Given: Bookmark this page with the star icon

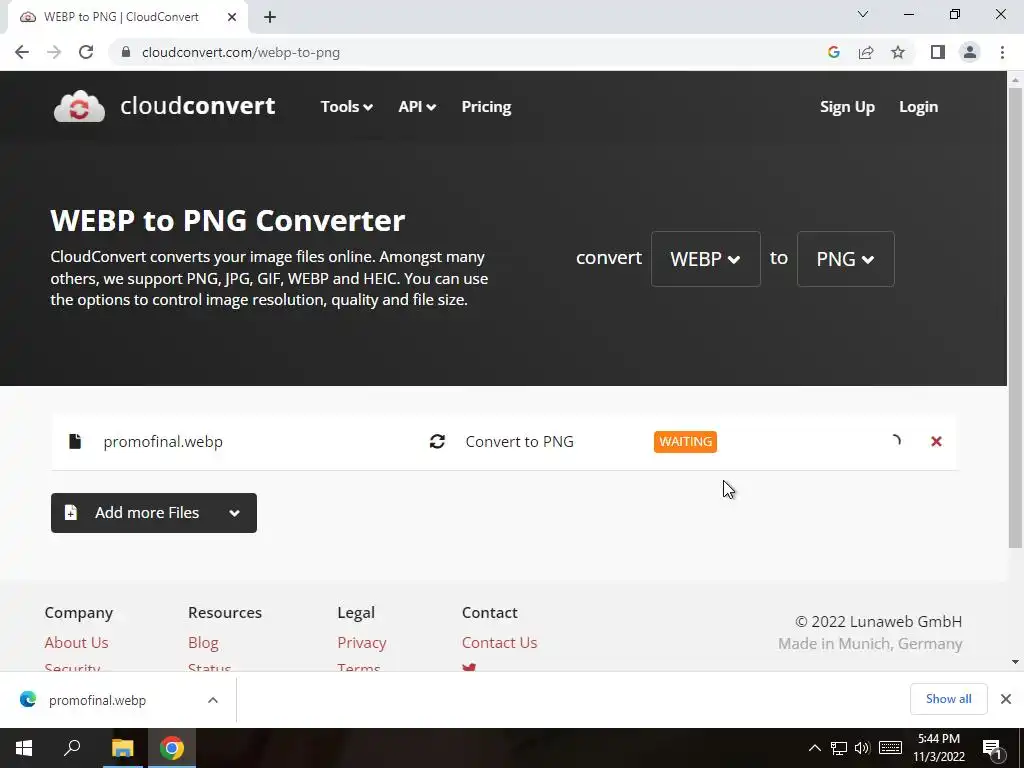Looking at the screenshot, I should [898, 52].
